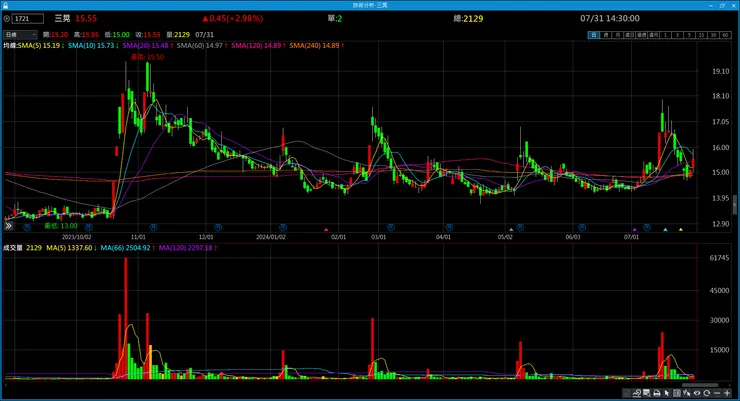740x401 pixels.
Task: Click the cyan triangle marker after 07/01
Action: tap(665, 230)
